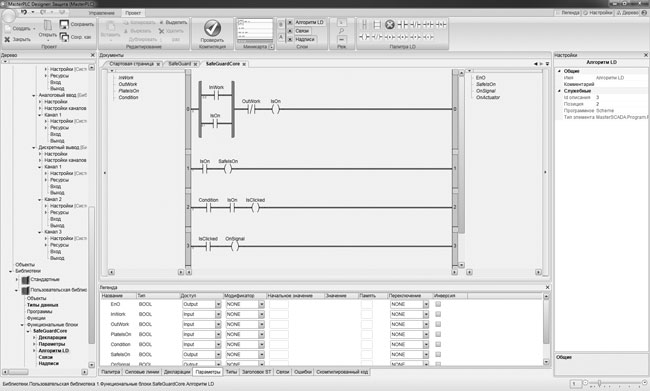Close the SafeGuardCore document tab
650x391 pixels.
tap(244, 64)
